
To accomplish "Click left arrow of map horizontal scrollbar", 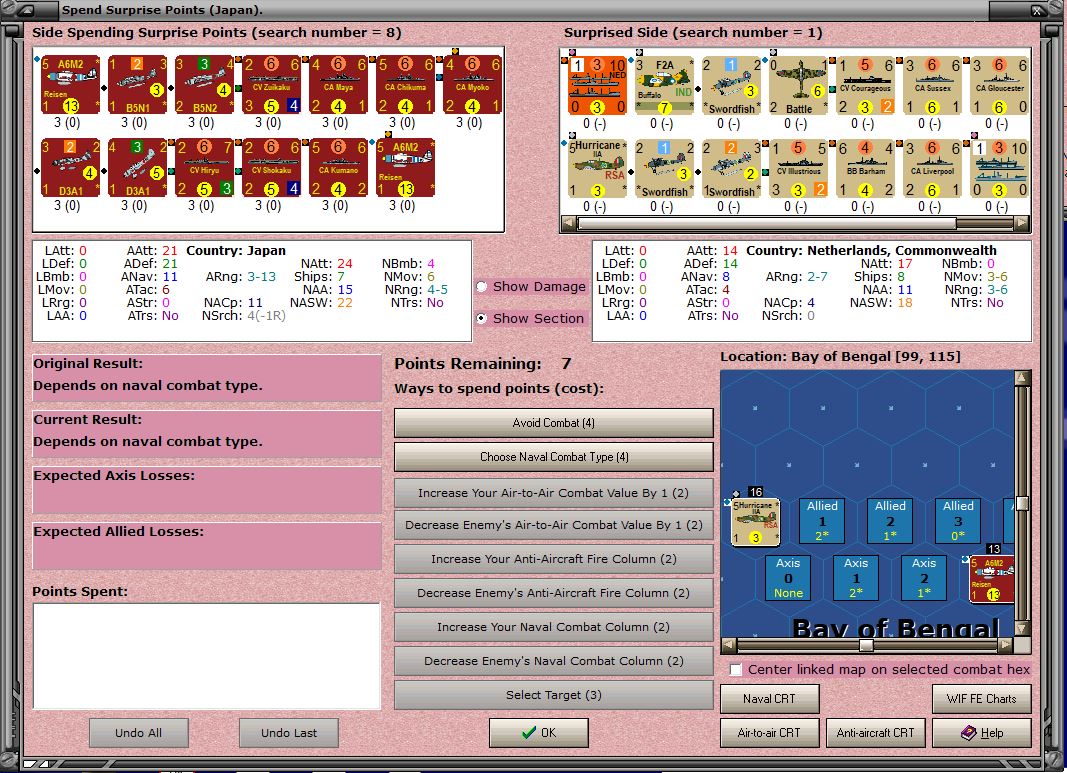I will click(728, 644).
